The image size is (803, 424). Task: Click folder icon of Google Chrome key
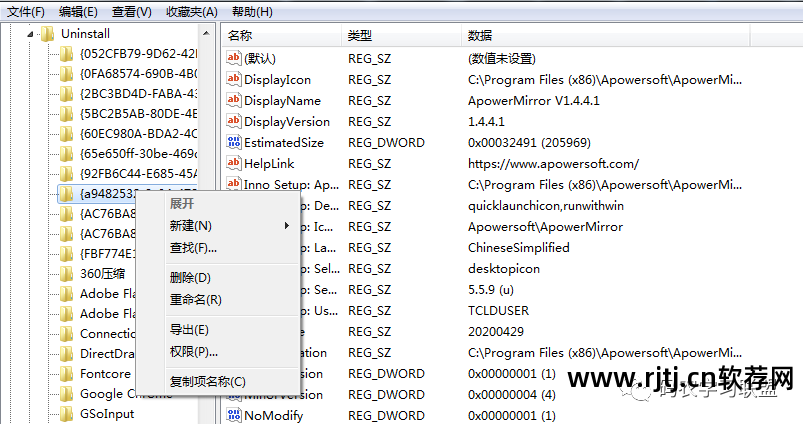pyautogui.click(x=67, y=394)
